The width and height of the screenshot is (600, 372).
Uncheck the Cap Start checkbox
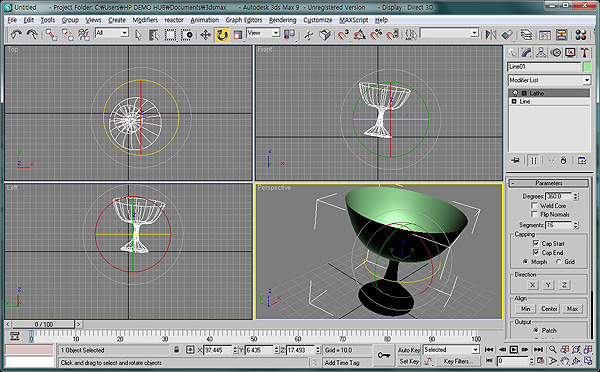(536, 243)
